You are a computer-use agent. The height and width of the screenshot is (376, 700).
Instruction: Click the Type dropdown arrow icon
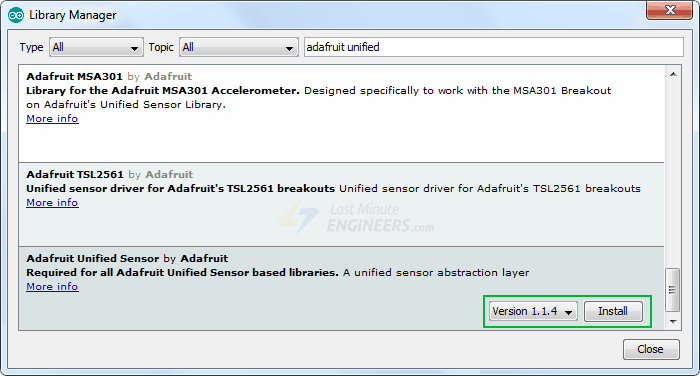coord(134,49)
